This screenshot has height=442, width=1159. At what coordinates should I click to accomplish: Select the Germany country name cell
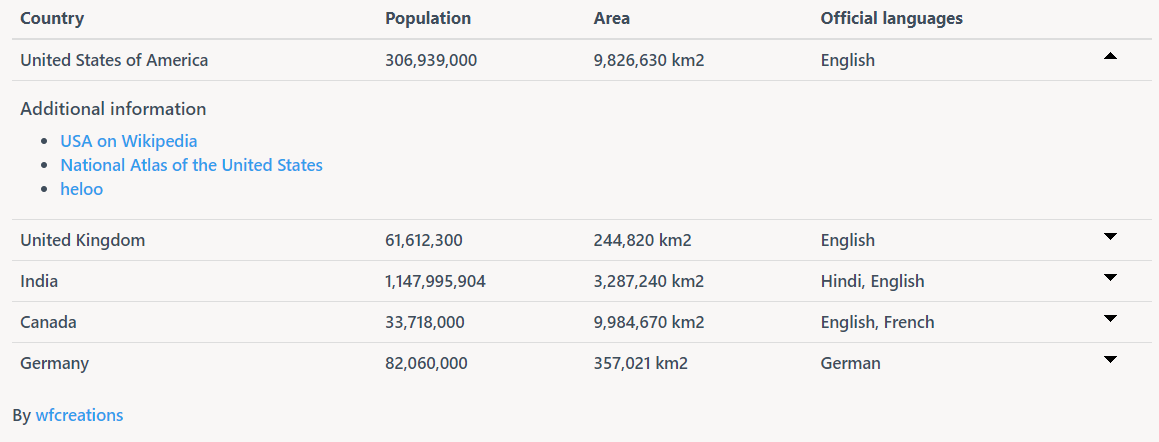click(x=55, y=364)
